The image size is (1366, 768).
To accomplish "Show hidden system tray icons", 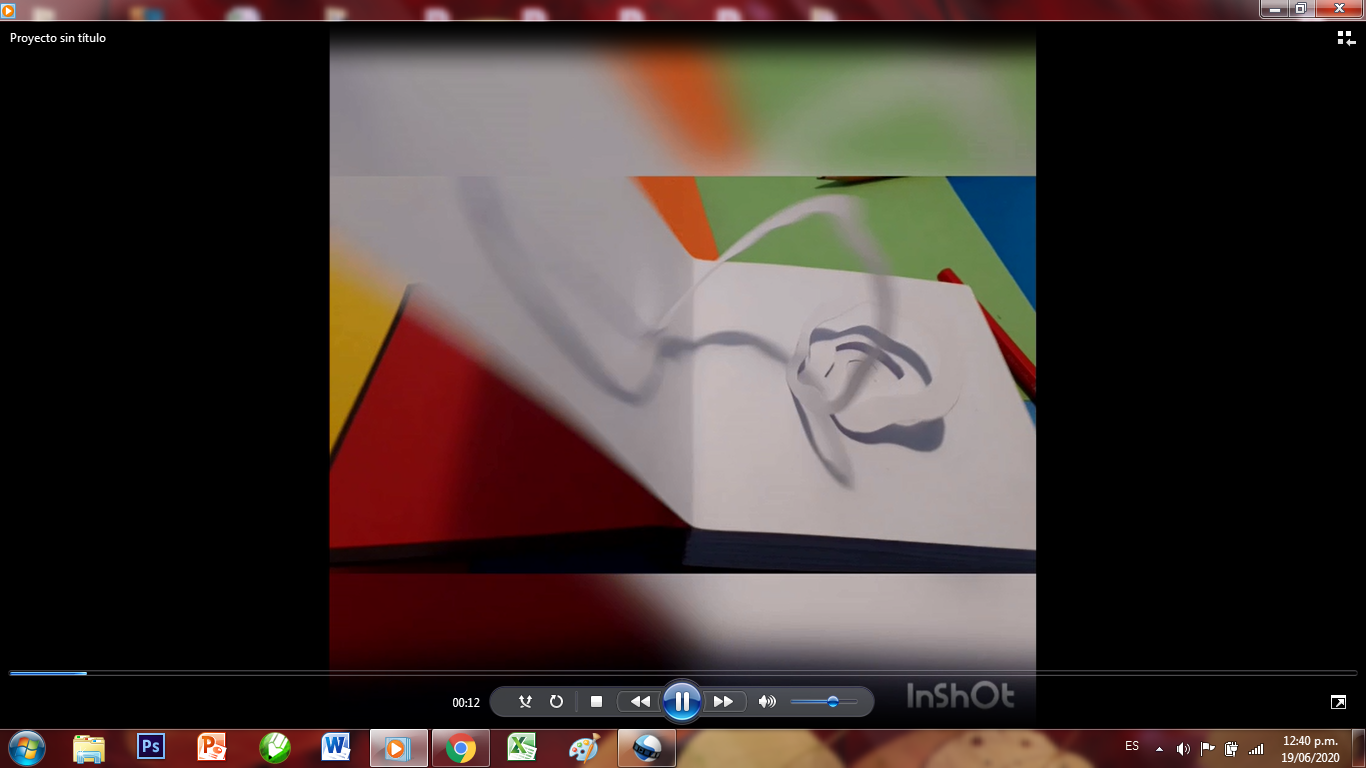I will pos(1160,748).
